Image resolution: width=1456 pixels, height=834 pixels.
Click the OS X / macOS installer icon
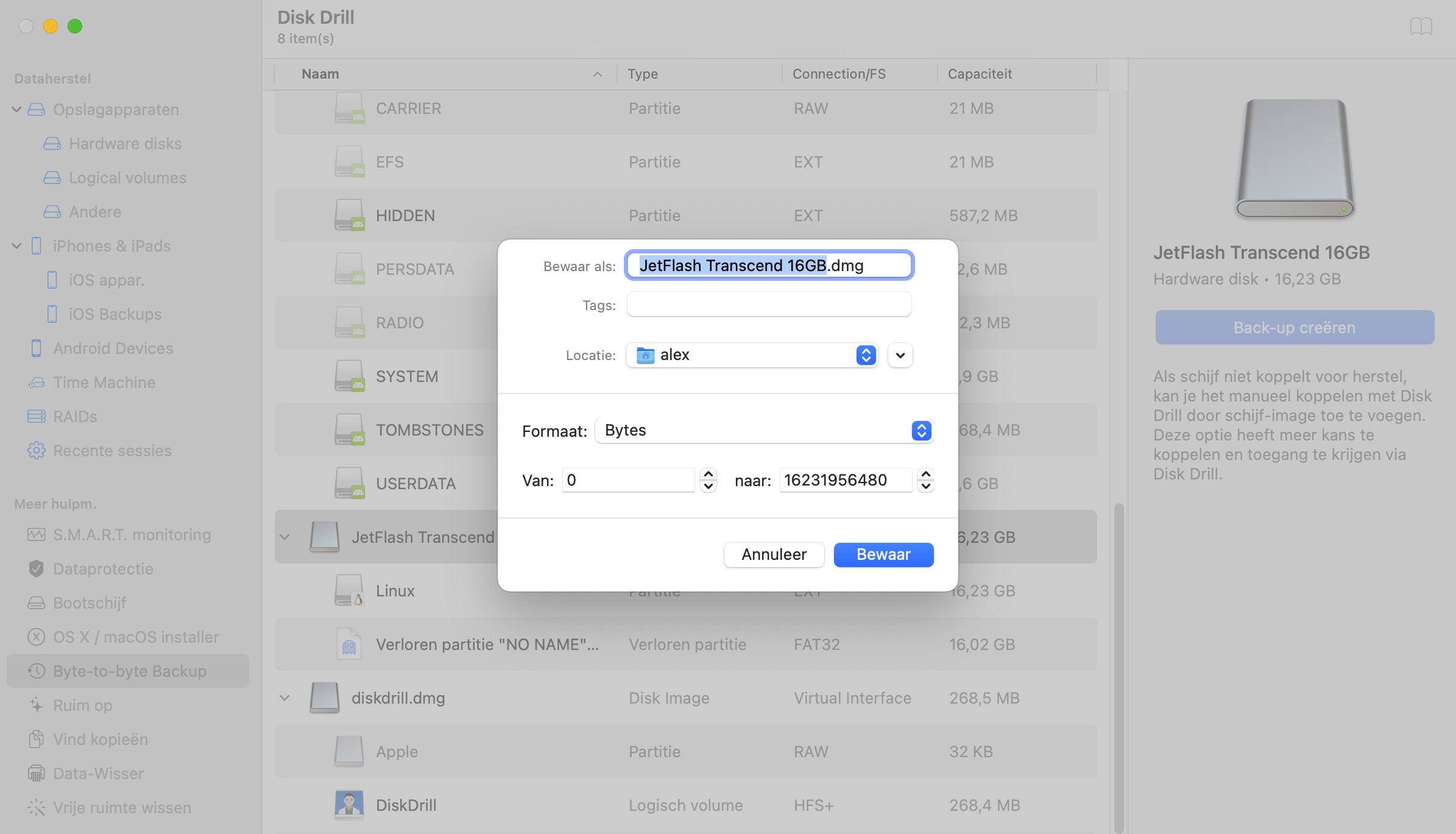(x=37, y=637)
